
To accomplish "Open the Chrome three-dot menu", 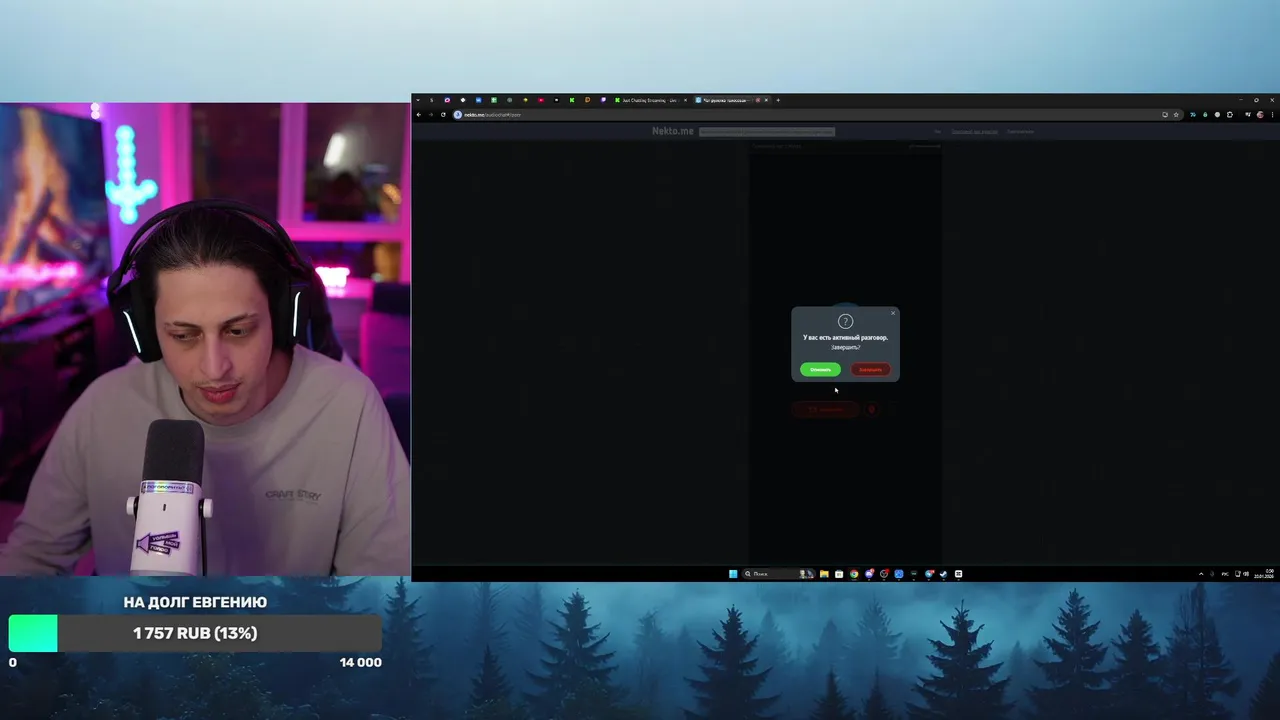I will coord(1272,115).
